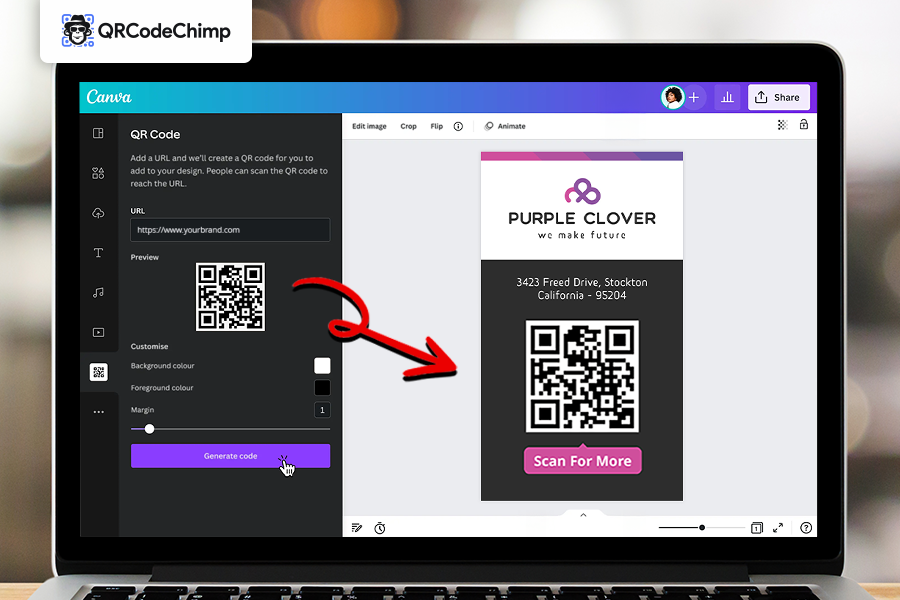The image size is (900, 600).
Task: Open the Templates panel in sidebar
Action: pyautogui.click(x=98, y=134)
